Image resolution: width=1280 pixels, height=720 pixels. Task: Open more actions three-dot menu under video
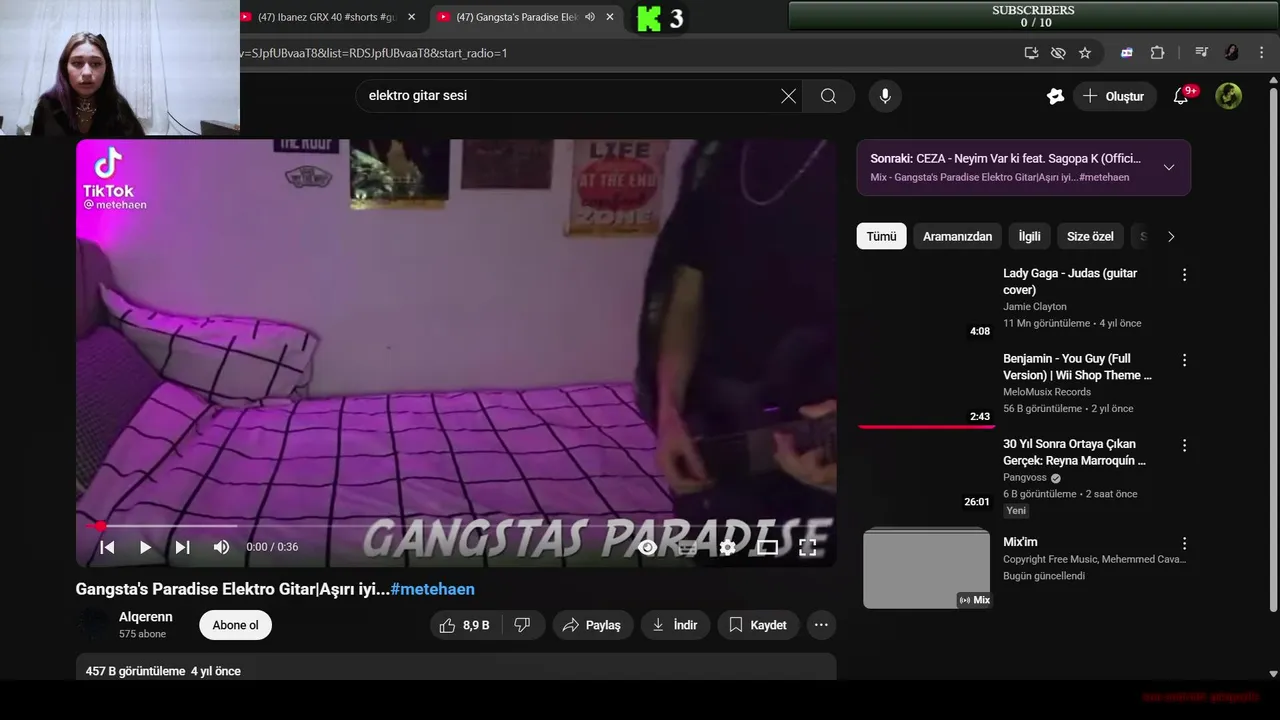coord(821,625)
